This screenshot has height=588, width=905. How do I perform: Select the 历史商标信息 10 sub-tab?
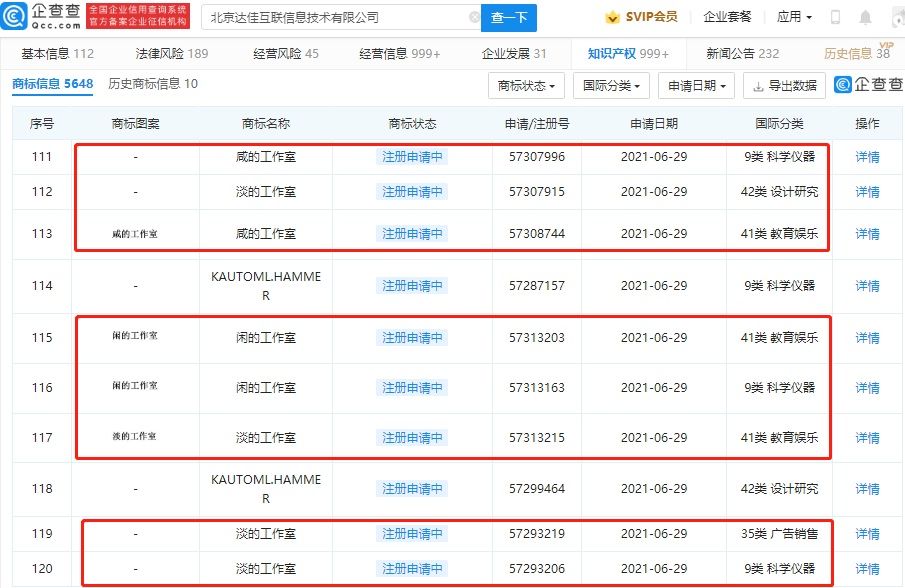153,84
